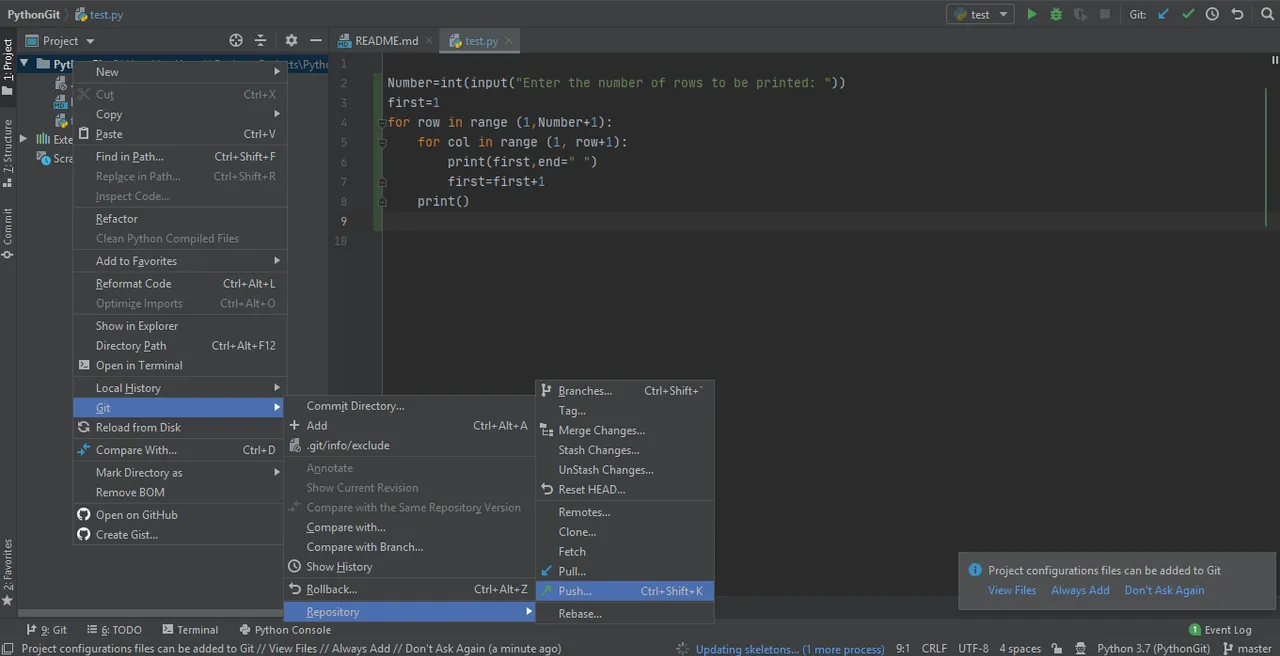Image resolution: width=1280 pixels, height=656 pixels.
Task: Commit changes using the green checkmark icon
Action: coord(1188,14)
